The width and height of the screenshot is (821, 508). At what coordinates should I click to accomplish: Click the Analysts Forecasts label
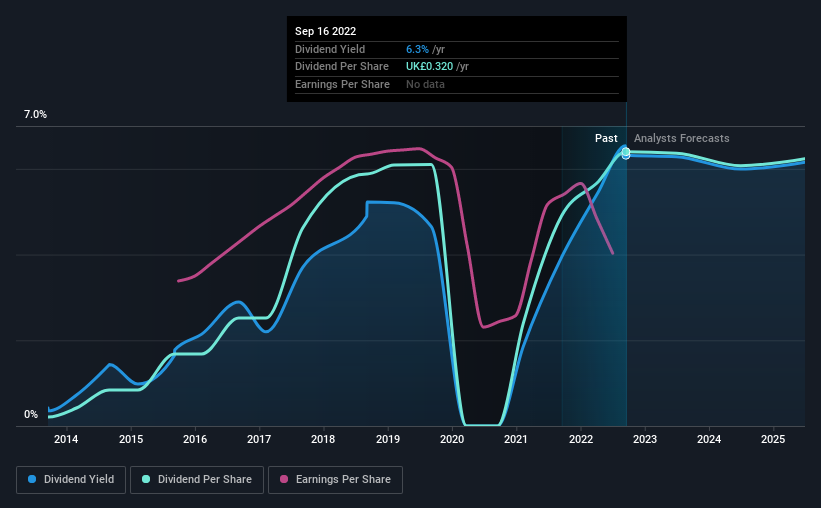pyautogui.click(x=682, y=138)
